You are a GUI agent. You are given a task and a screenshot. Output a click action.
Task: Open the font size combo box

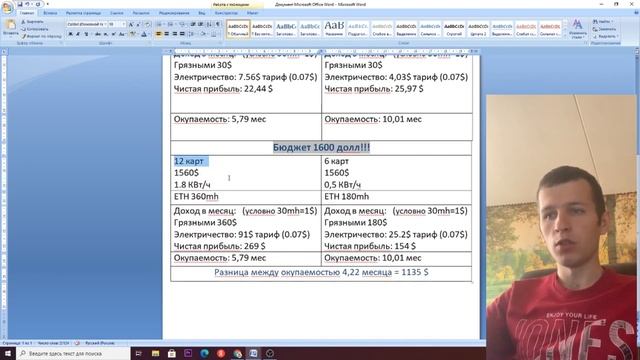(117, 24)
